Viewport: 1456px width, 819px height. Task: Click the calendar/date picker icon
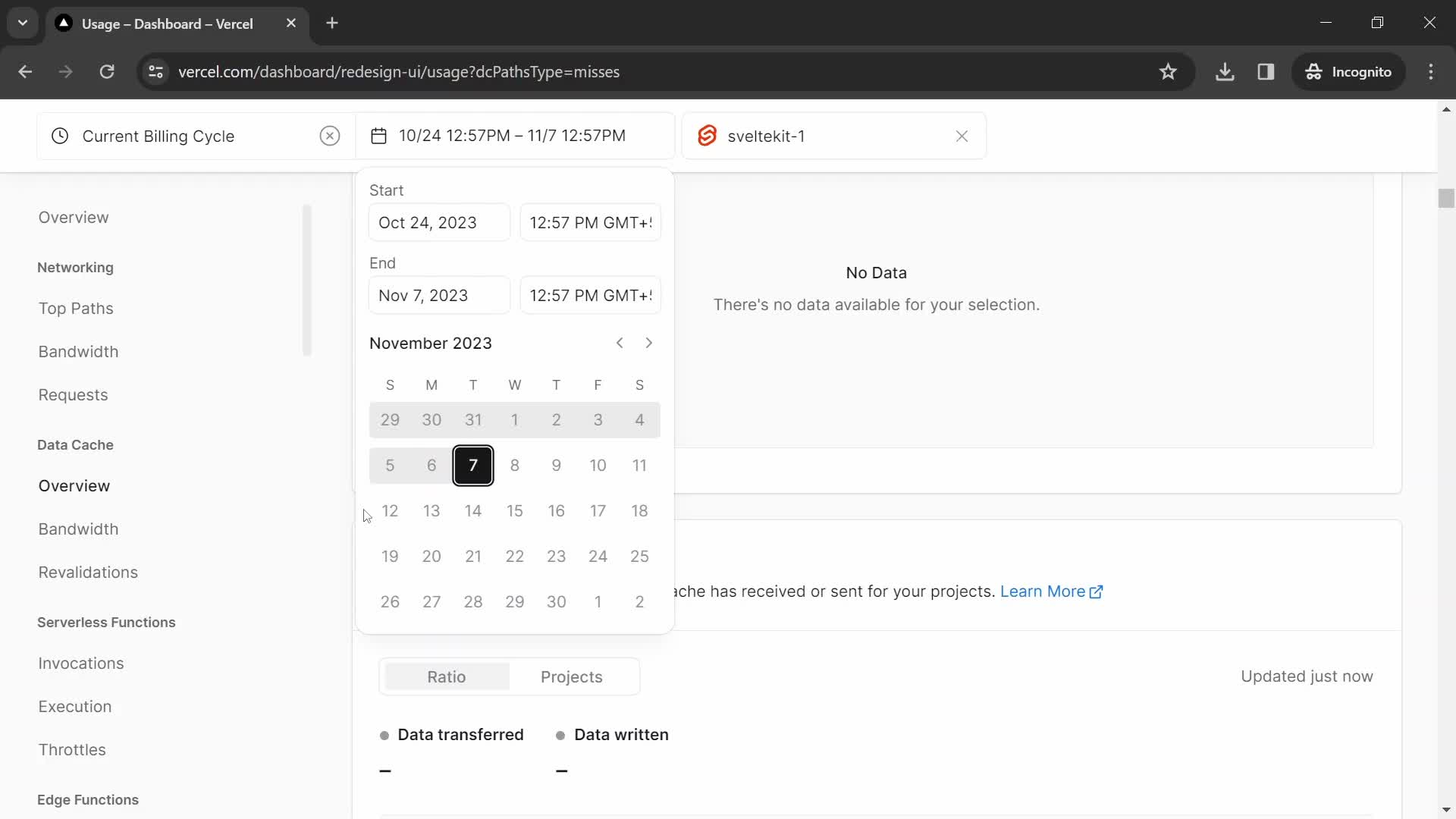(379, 136)
